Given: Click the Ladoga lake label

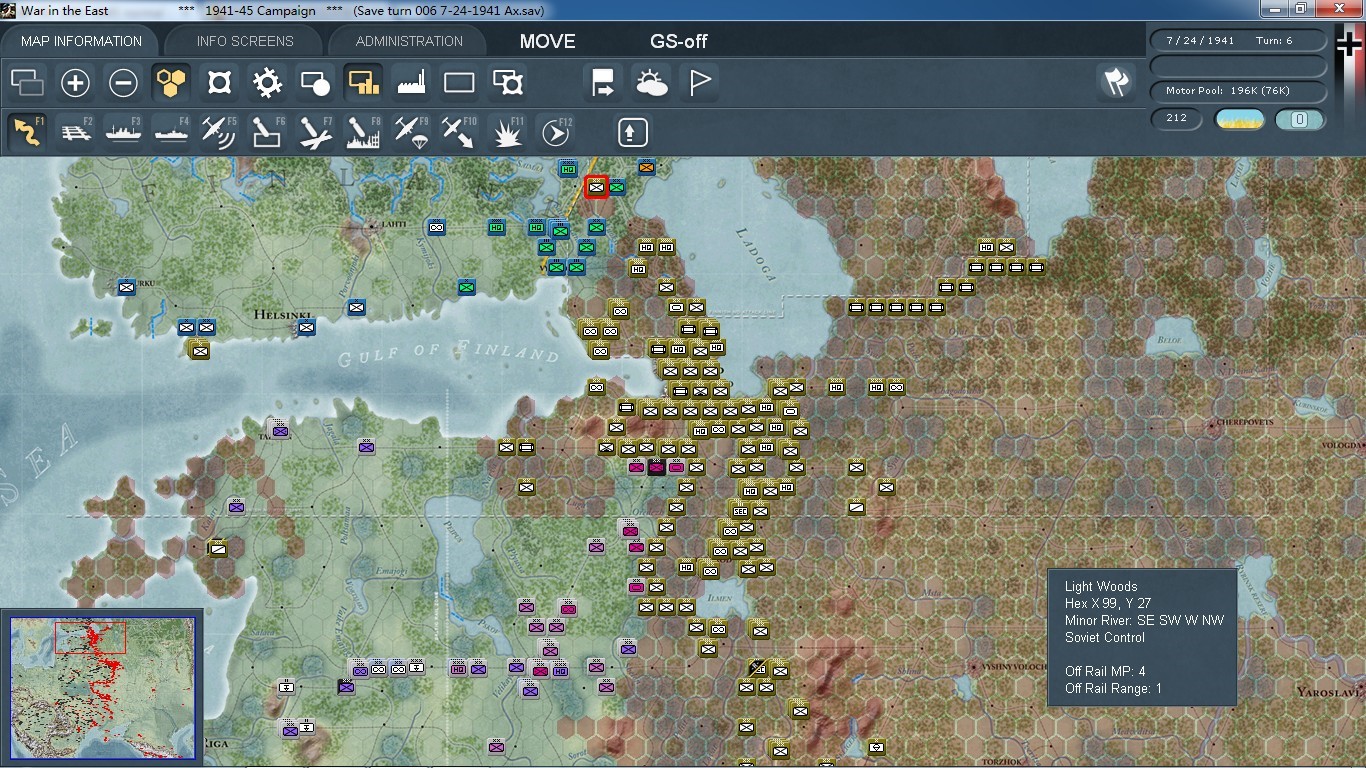Looking at the screenshot, I should pos(755,255).
